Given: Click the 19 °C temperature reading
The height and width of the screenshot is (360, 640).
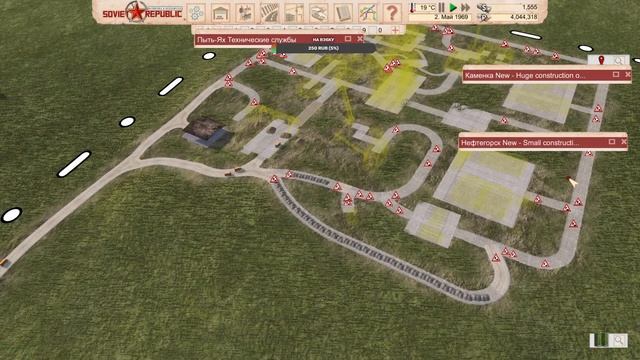Looking at the screenshot, I should click(x=427, y=7).
